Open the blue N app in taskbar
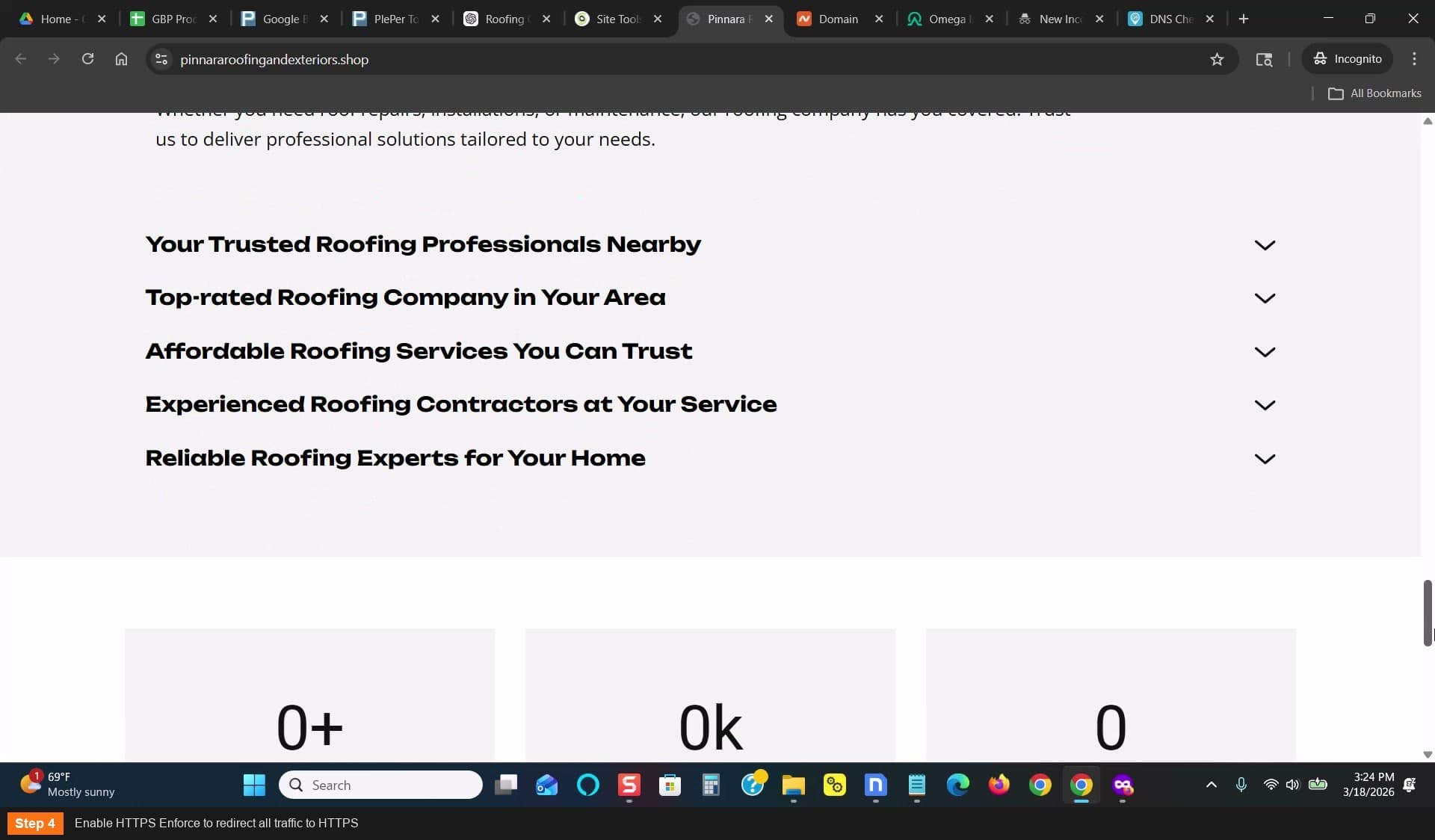 (875, 785)
